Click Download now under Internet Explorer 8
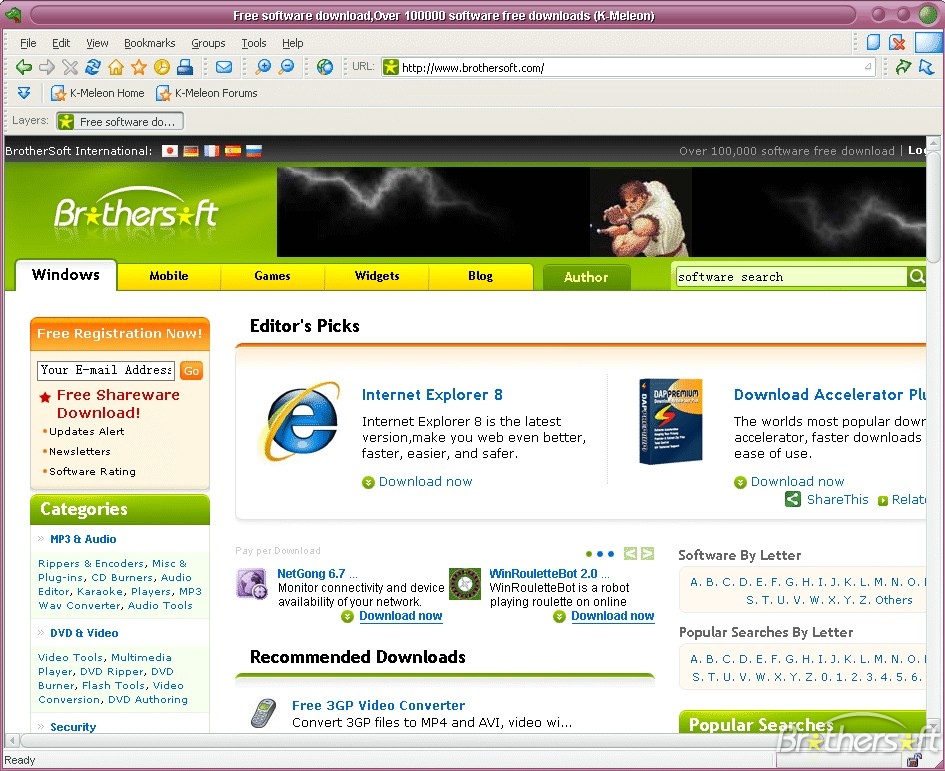Image resolution: width=945 pixels, height=771 pixels. [x=425, y=482]
